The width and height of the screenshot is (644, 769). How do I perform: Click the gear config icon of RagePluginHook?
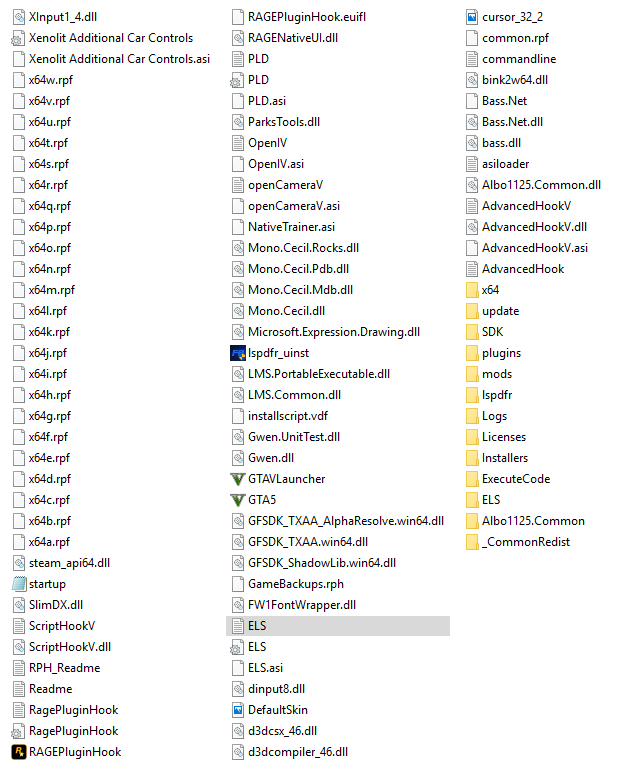pos(19,731)
